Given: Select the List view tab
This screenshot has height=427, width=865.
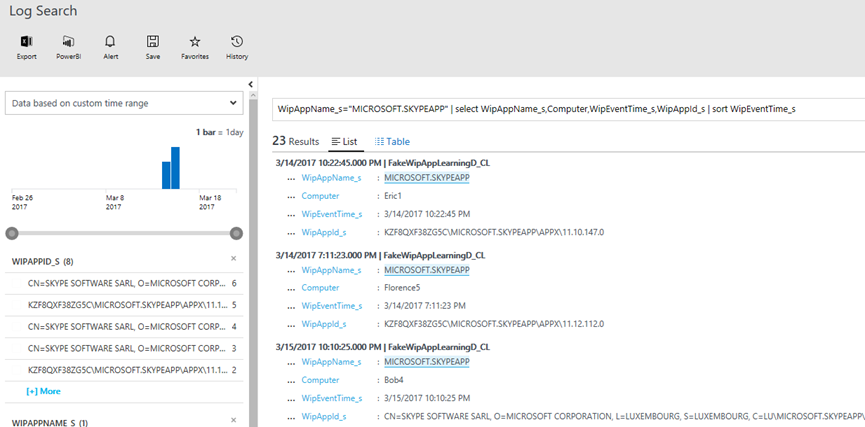Looking at the screenshot, I should click(344, 142).
